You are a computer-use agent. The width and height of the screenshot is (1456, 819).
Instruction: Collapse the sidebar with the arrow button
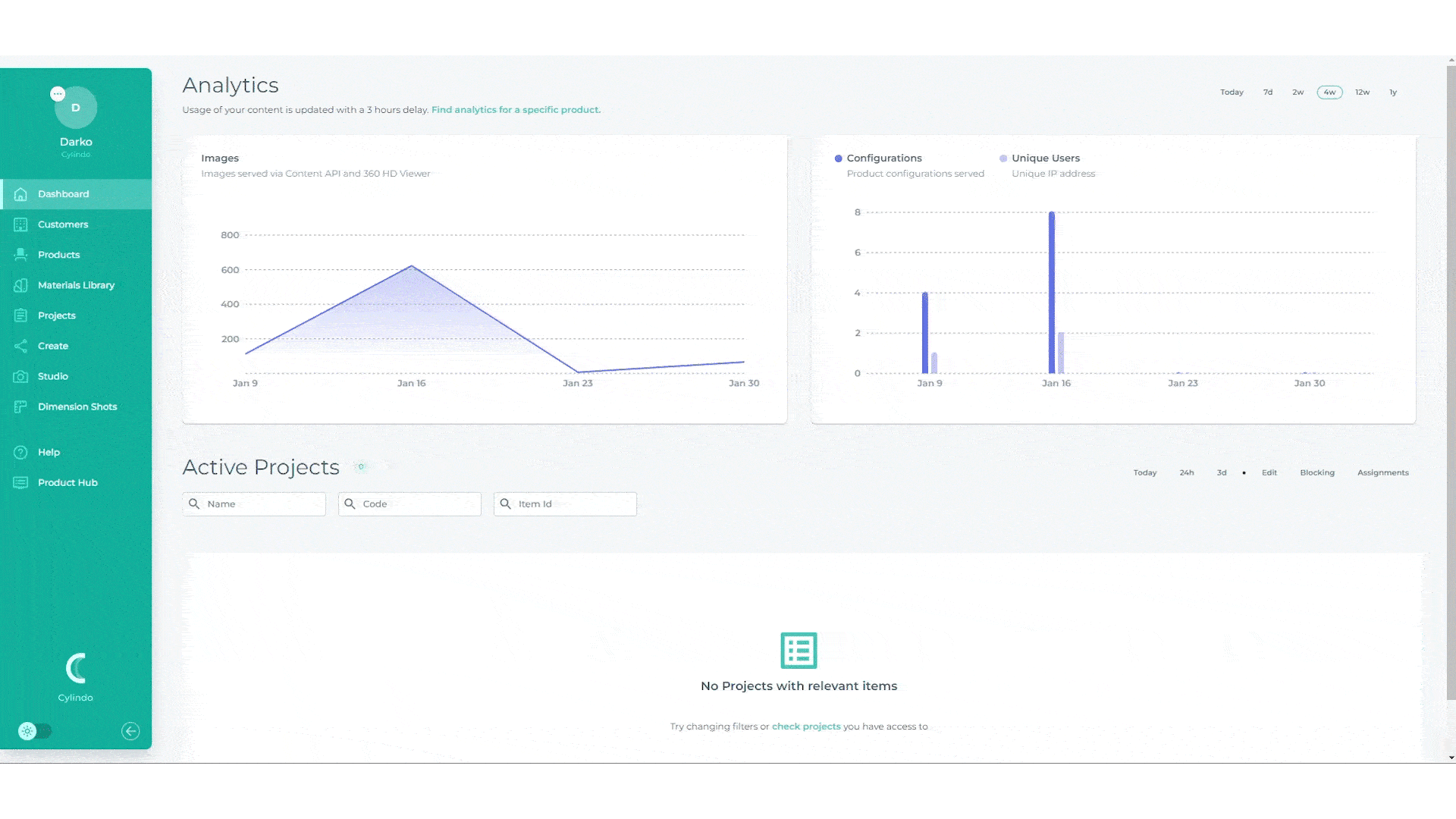click(130, 731)
